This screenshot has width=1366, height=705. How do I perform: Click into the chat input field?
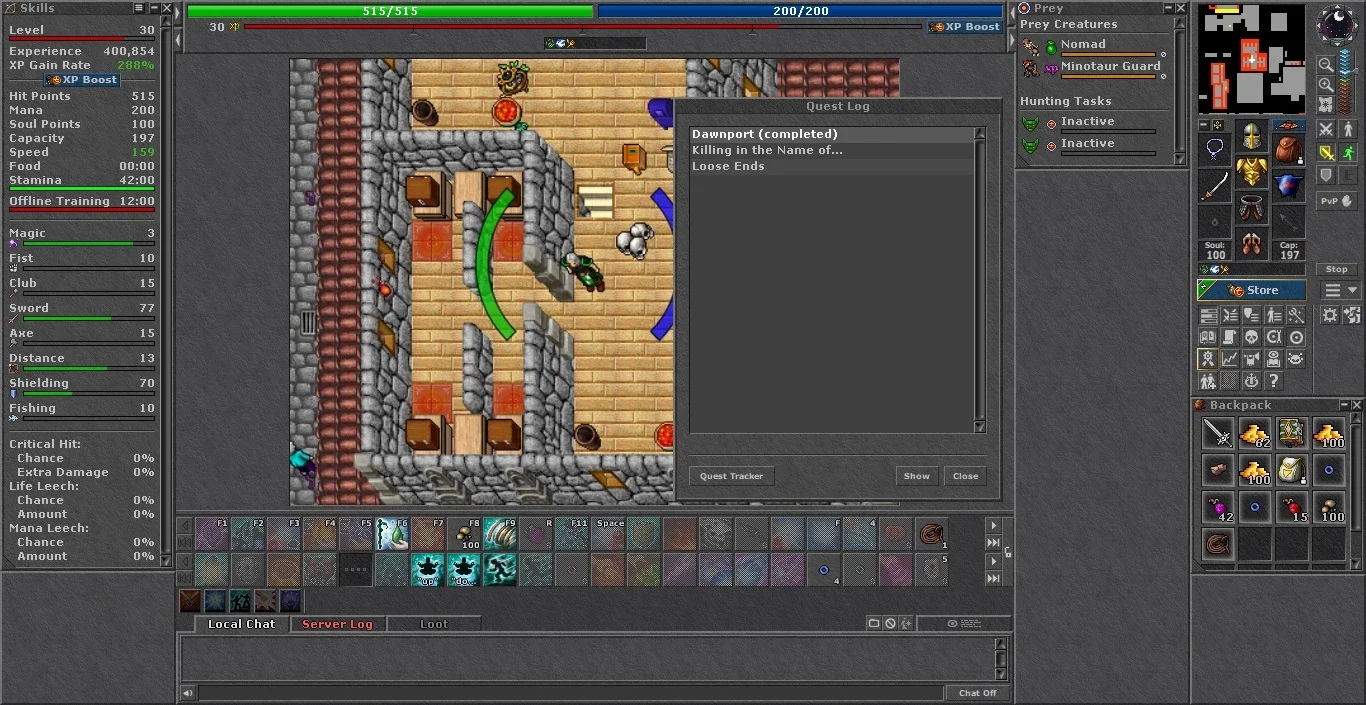coord(570,693)
